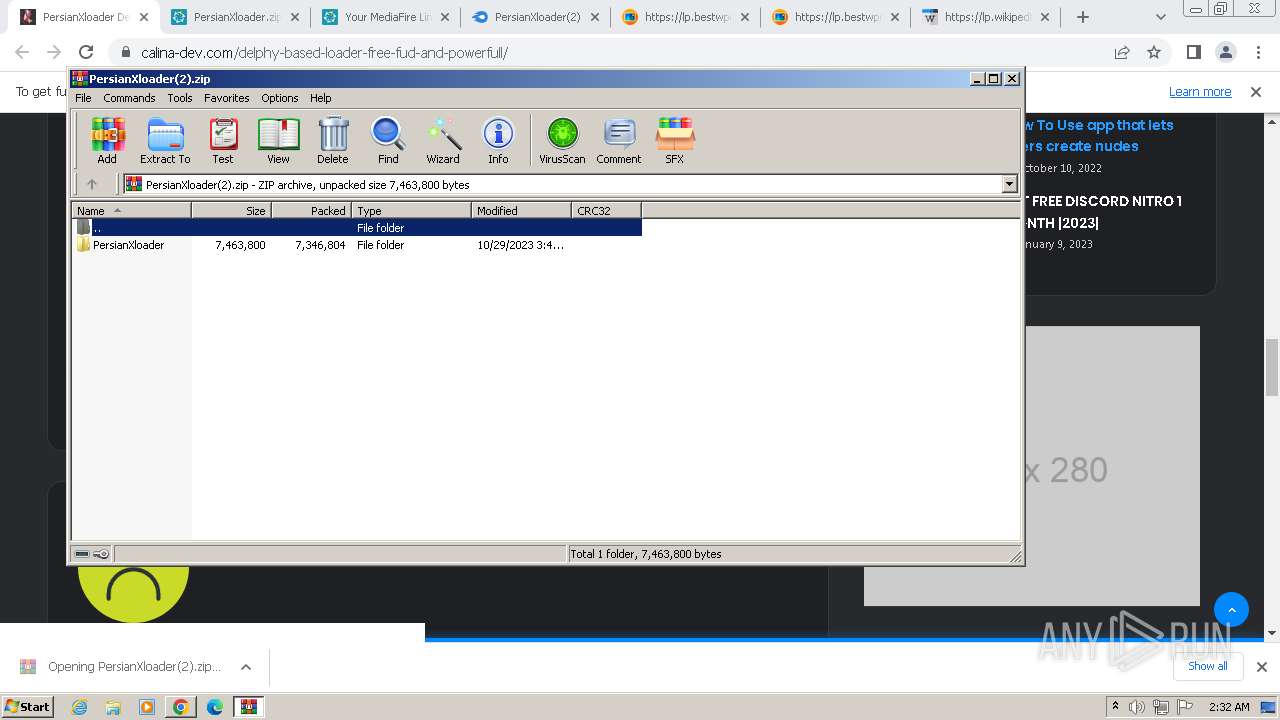This screenshot has width=1280, height=720.
Task: Open Edge from the taskbar
Action: coord(214,707)
